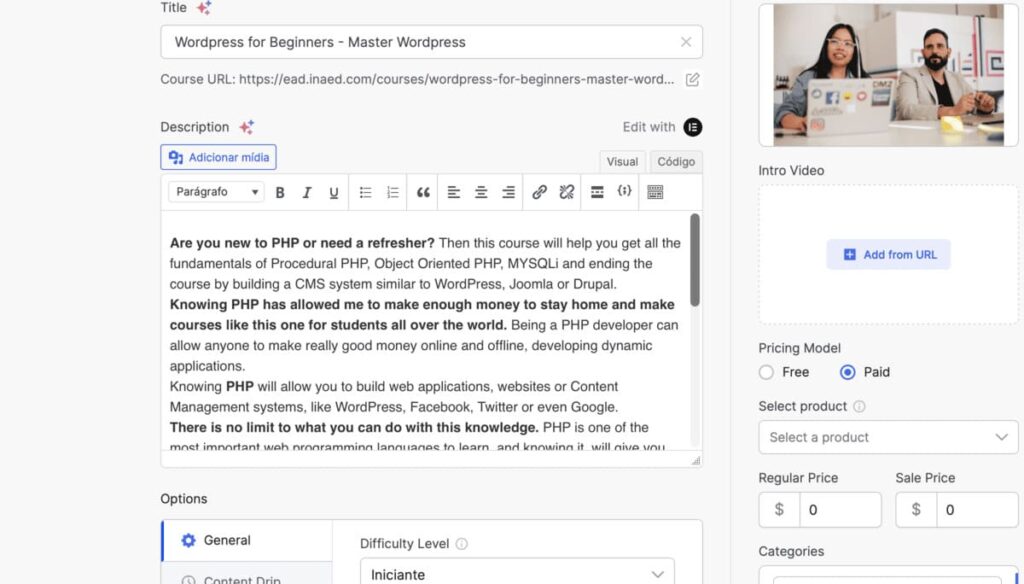Image resolution: width=1024 pixels, height=584 pixels.
Task: Click the insert link icon
Action: pos(539,192)
